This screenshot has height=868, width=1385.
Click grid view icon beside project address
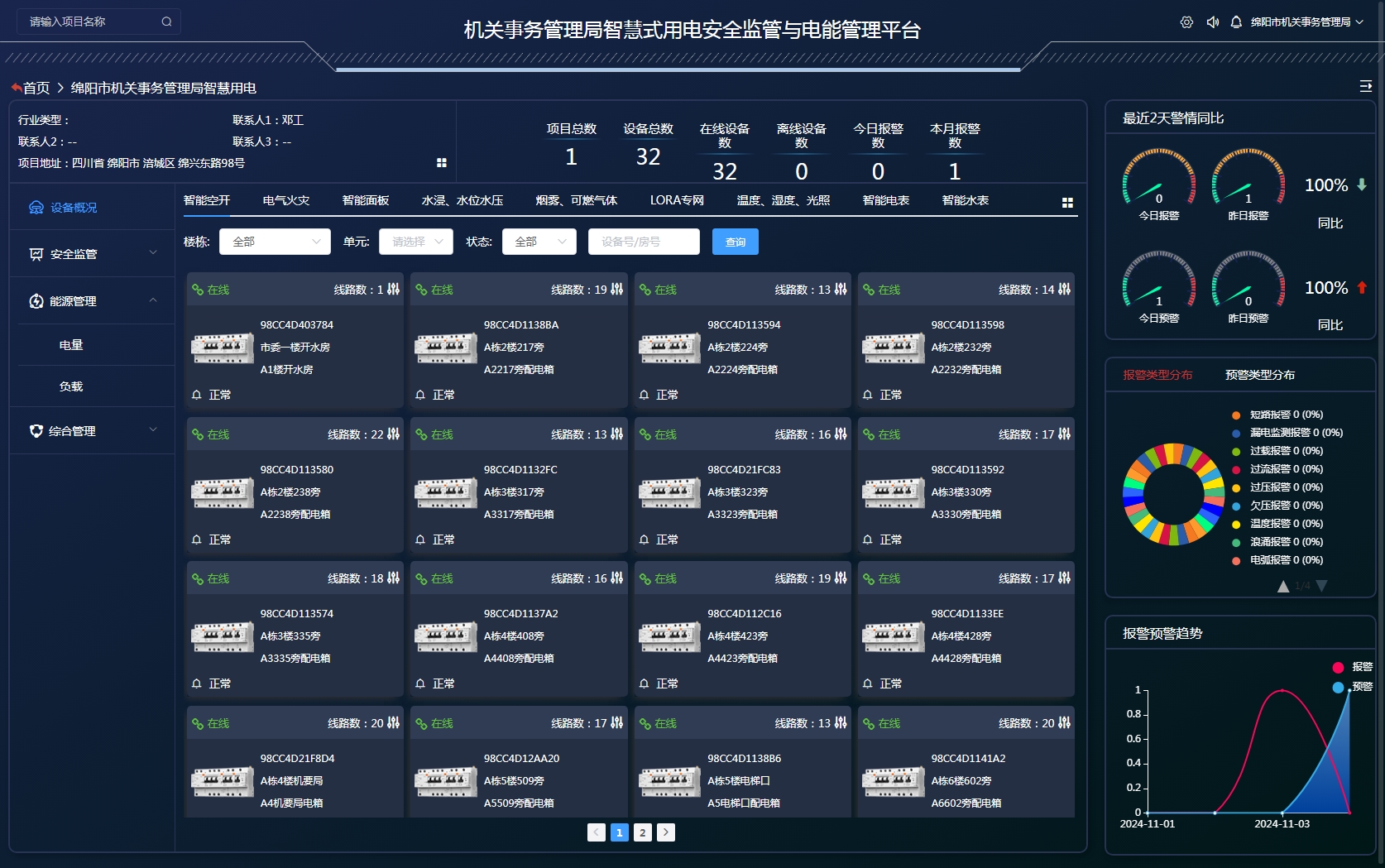442,163
